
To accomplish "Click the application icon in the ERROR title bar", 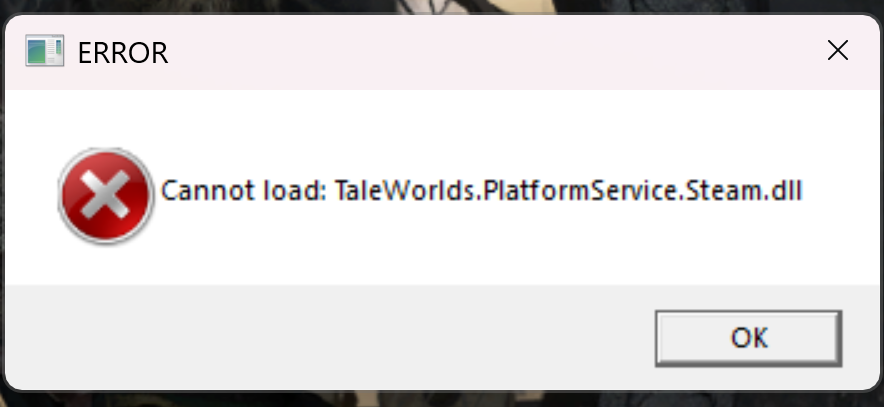I will pyautogui.click(x=45, y=51).
